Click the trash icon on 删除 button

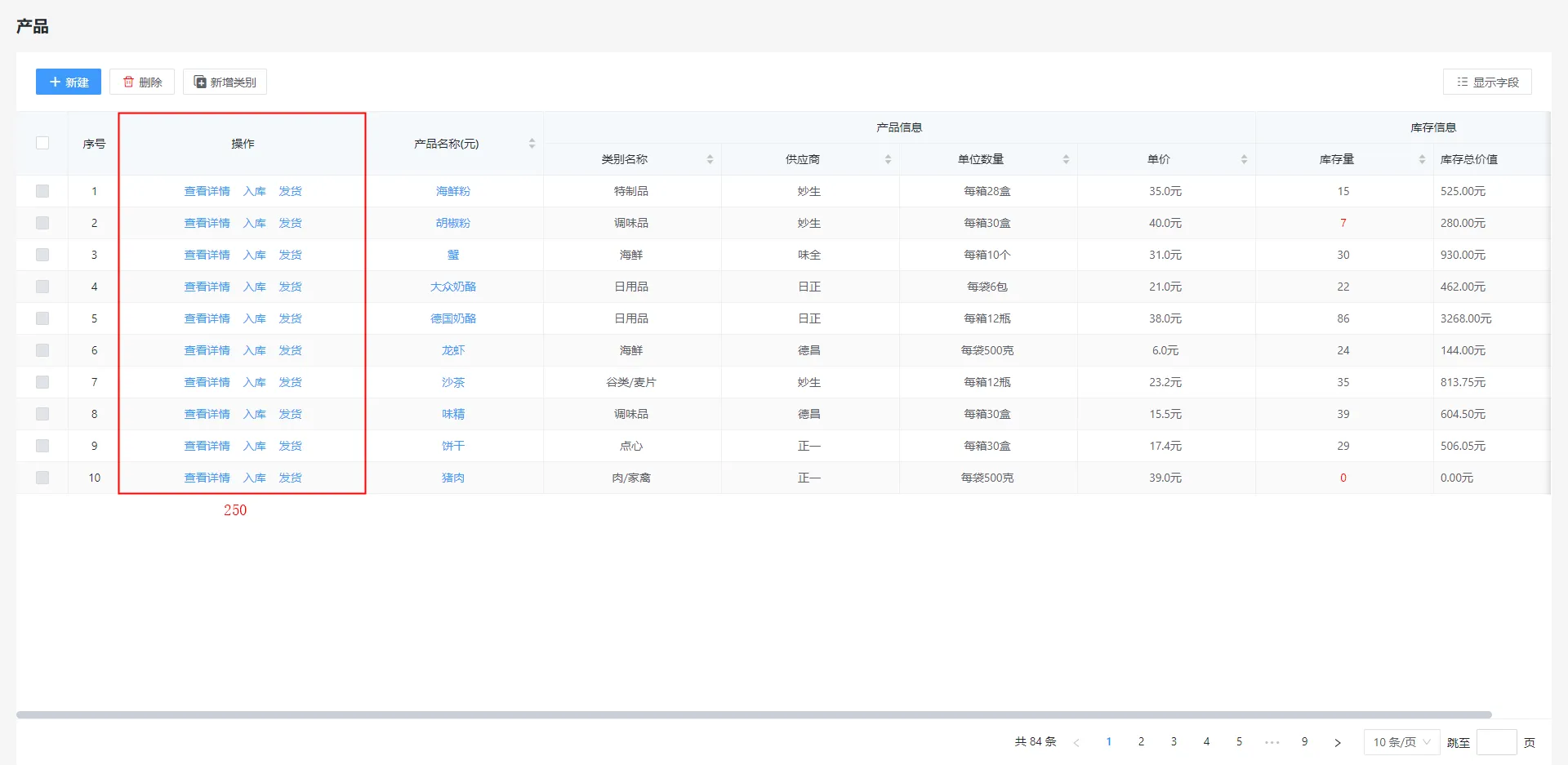point(128,82)
